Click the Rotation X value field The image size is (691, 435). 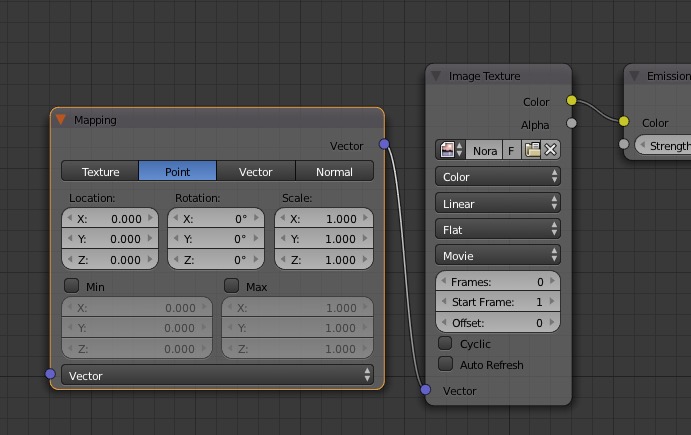[x=216, y=219]
